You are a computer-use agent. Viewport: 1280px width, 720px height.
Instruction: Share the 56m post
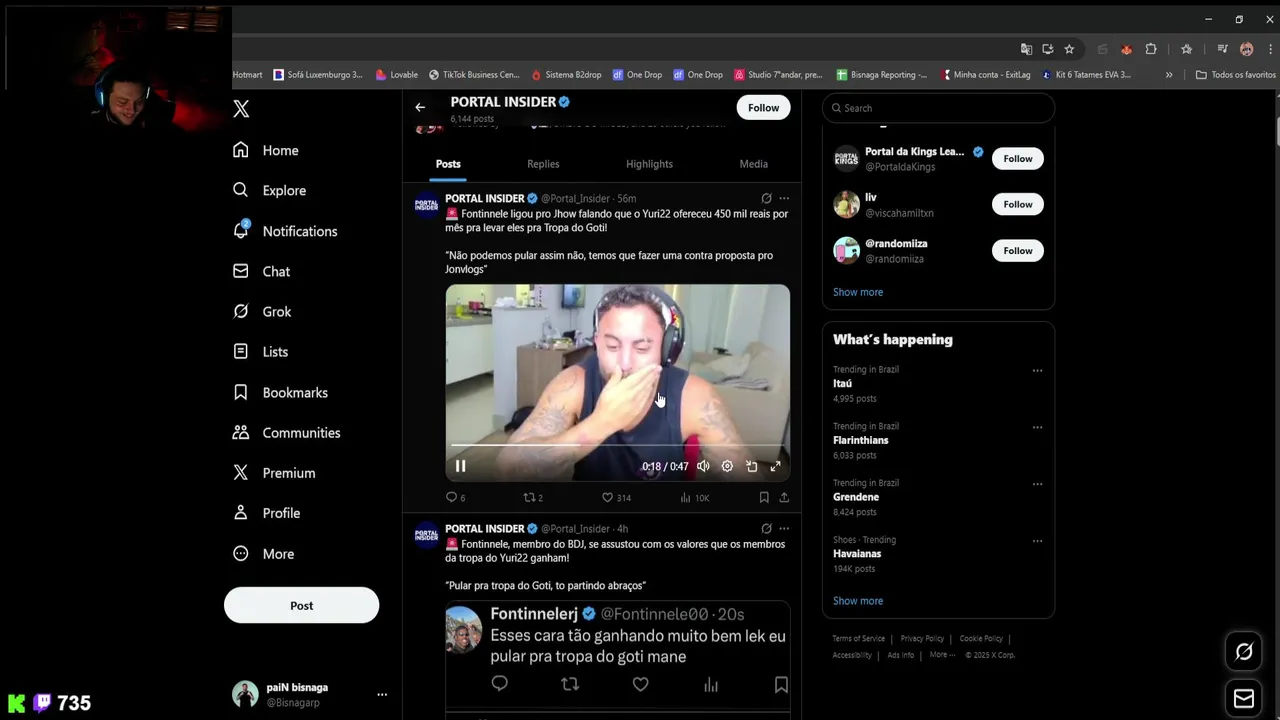784,497
